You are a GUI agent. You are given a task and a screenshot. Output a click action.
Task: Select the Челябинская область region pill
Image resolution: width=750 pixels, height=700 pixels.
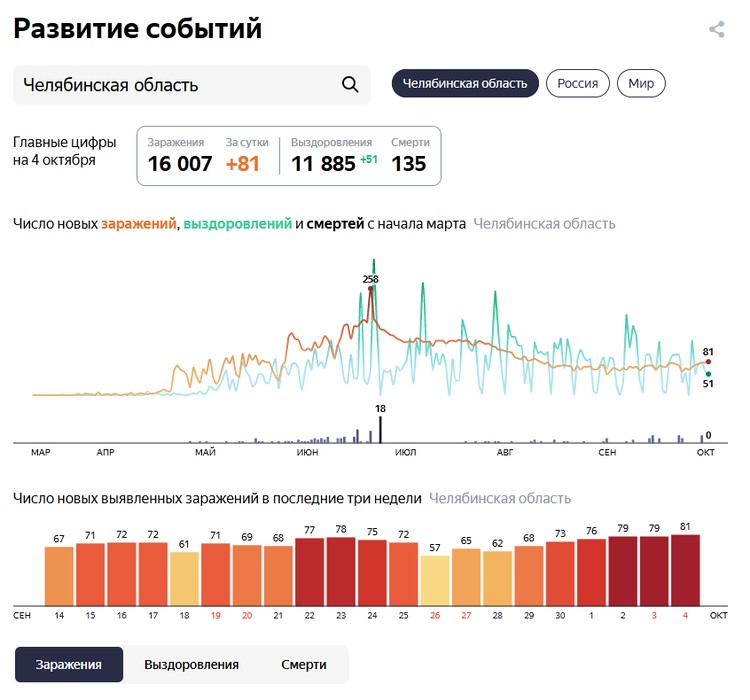coord(465,83)
